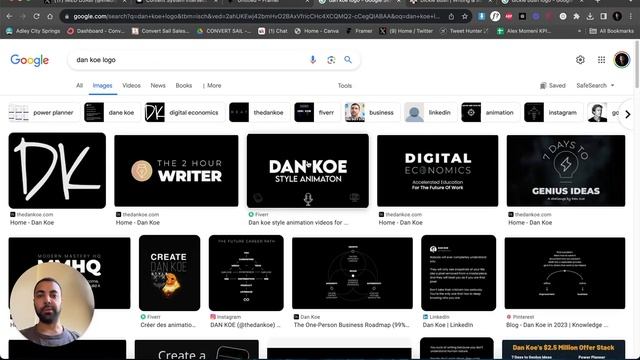Viewport: 640px width, 360px height.
Task: Open the Google account profile picture
Action: [x=622, y=60]
